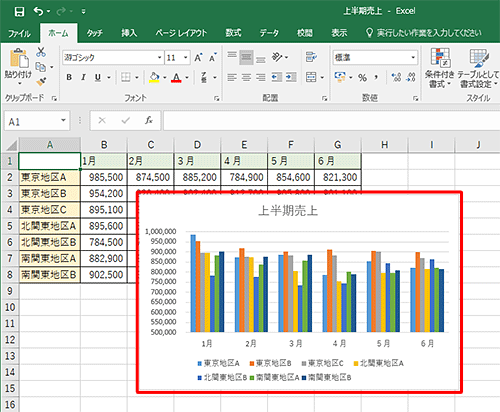Click the Wrap Text icon
The width and height of the screenshot is (500, 412).
pos(311,57)
